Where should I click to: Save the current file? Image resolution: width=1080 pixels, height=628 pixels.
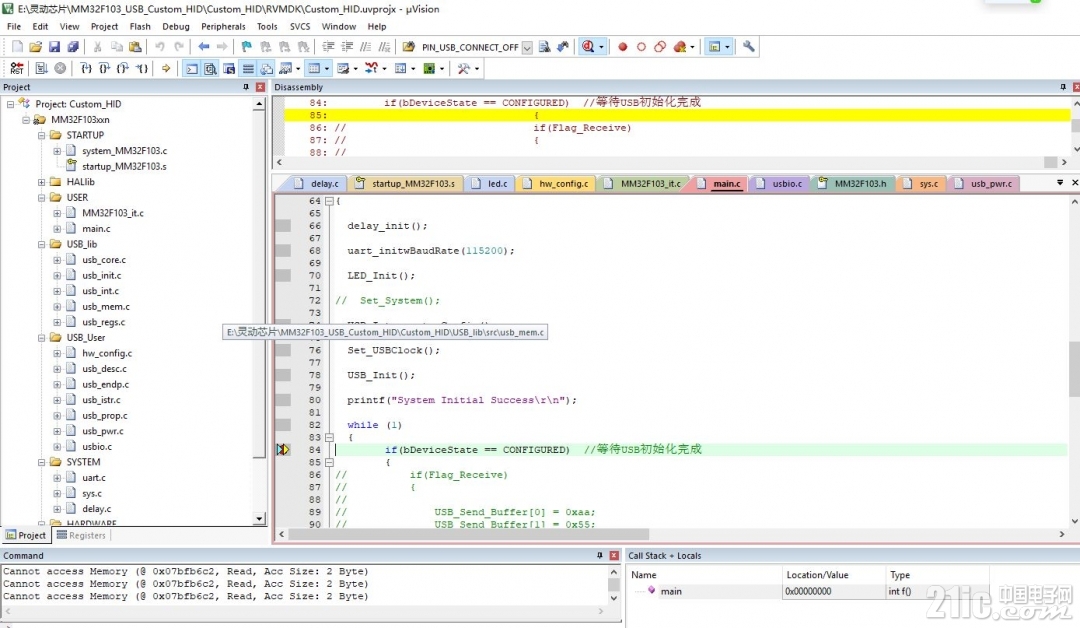tap(54, 47)
